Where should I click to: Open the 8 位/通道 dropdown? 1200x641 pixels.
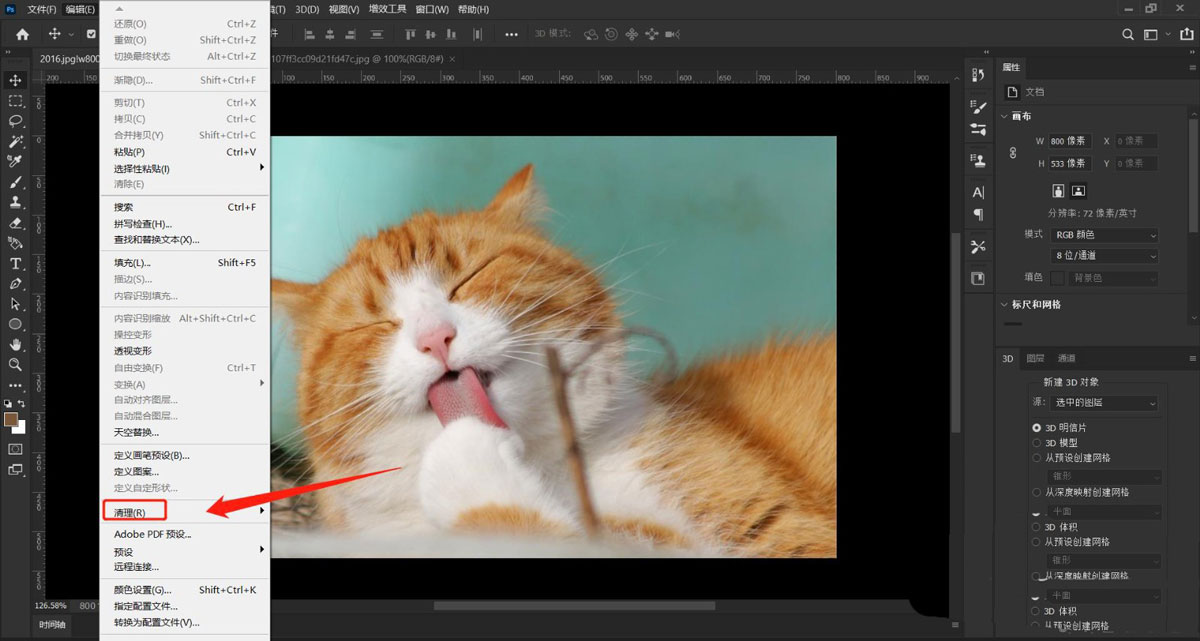coord(1104,255)
